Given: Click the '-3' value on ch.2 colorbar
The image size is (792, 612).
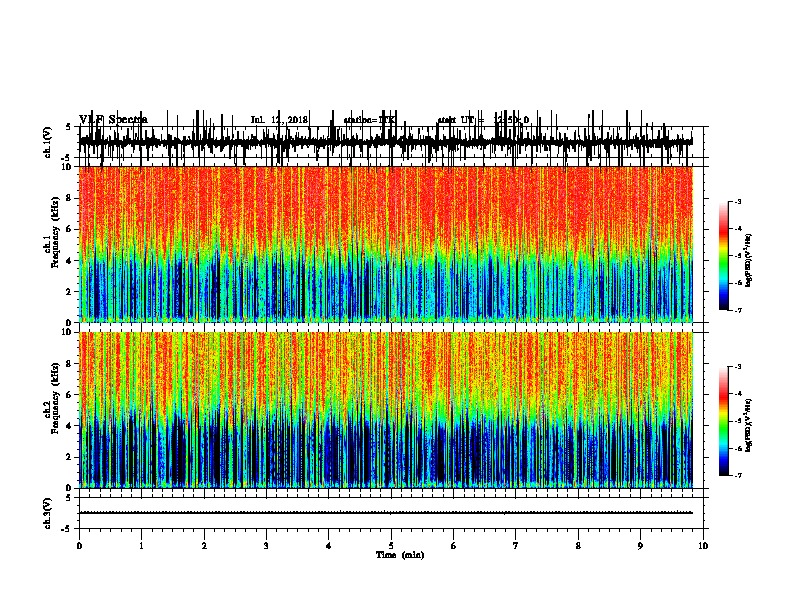Looking at the screenshot, I should coord(737,367).
